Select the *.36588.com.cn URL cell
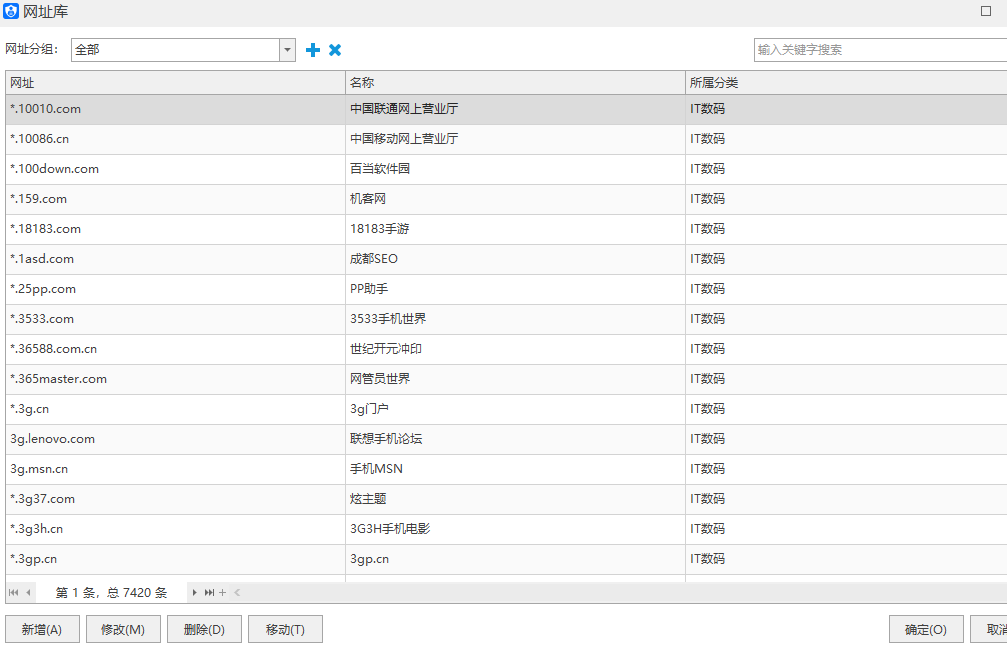The height and width of the screenshot is (646, 1007). (175, 349)
